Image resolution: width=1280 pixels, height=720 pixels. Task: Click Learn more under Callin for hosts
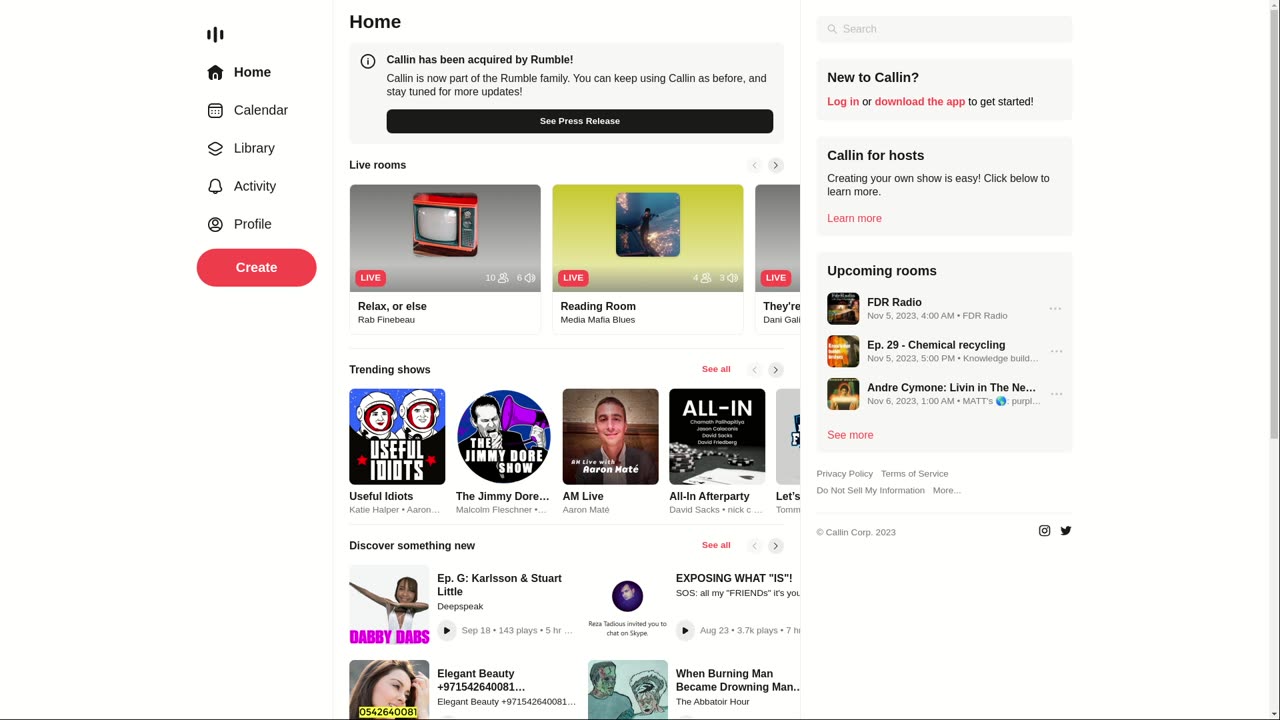854,218
